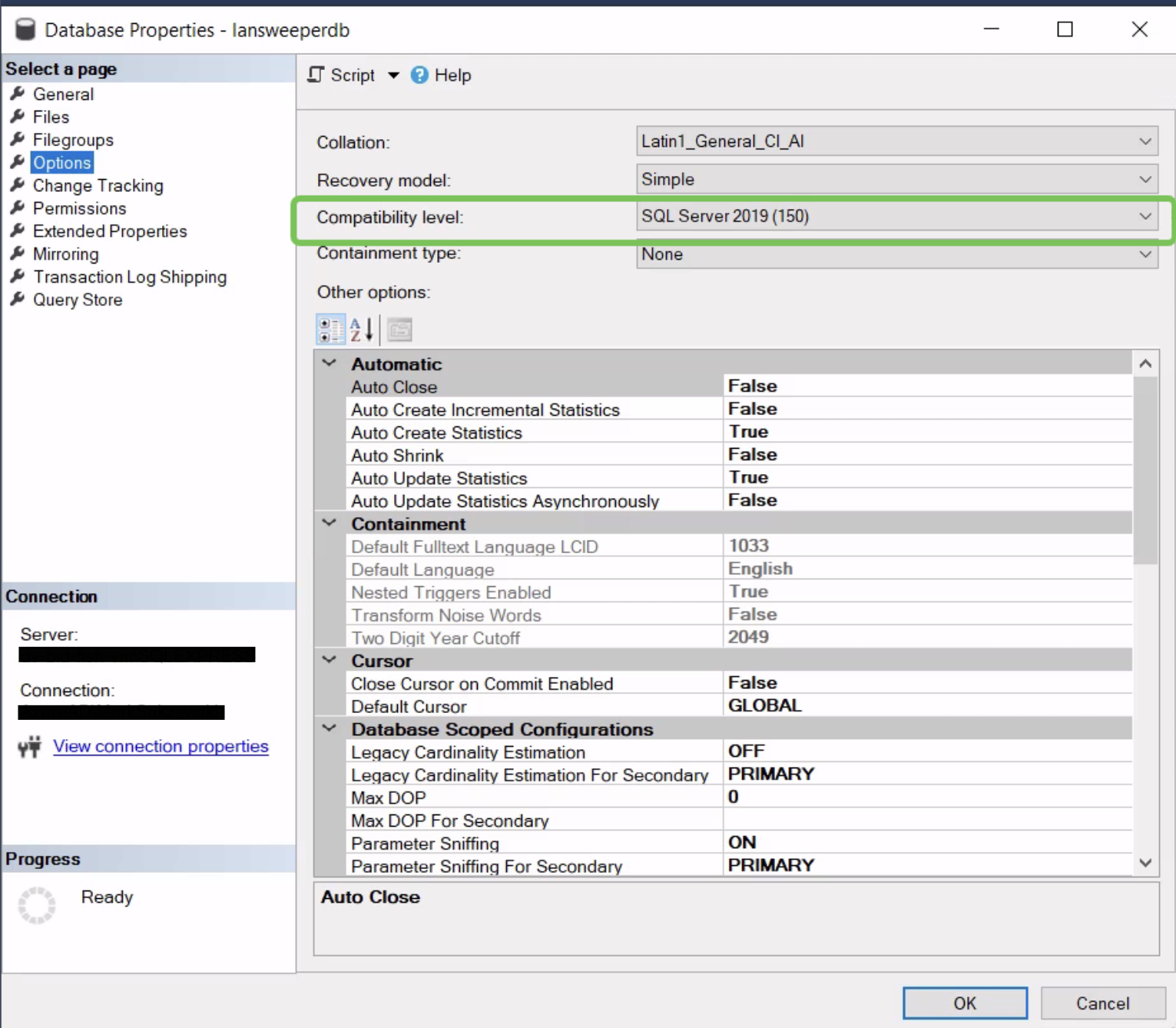Open the Extended Properties page
Image resolution: width=1176 pixels, height=1028 pixels.
pos(110,231)
